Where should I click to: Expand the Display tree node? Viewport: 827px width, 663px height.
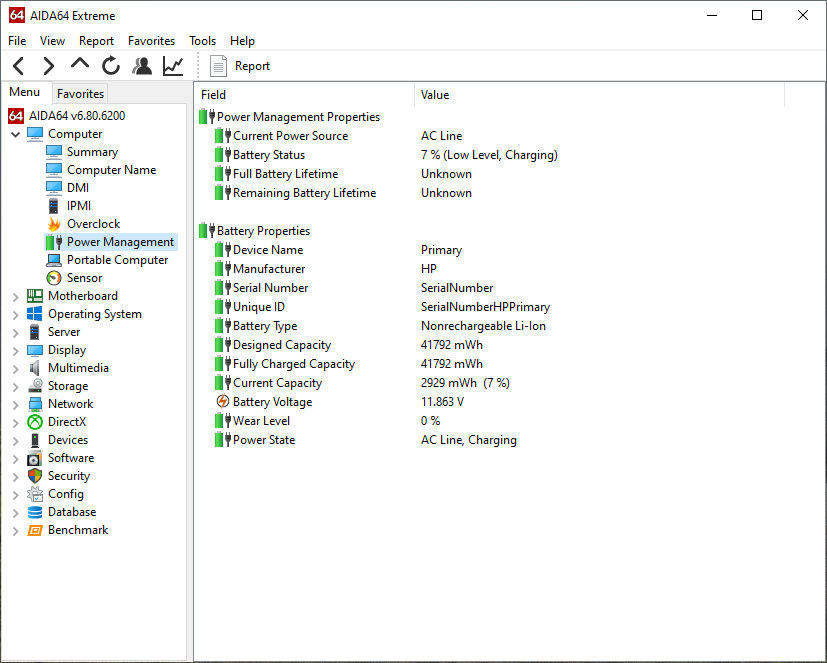click(16, 351)
